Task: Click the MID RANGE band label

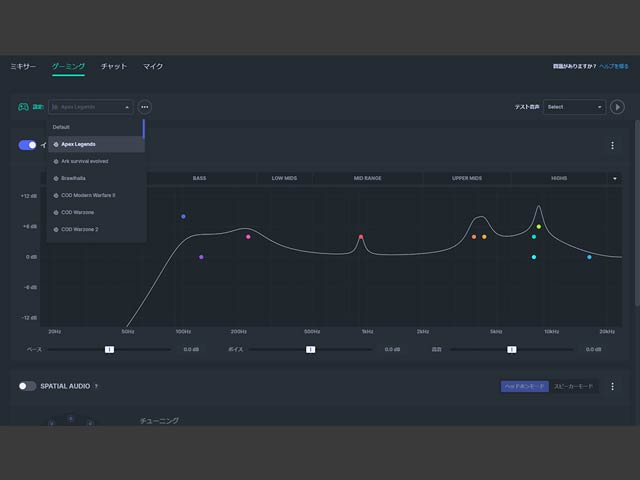Action: pyautogui.click(x=367, y=178)
